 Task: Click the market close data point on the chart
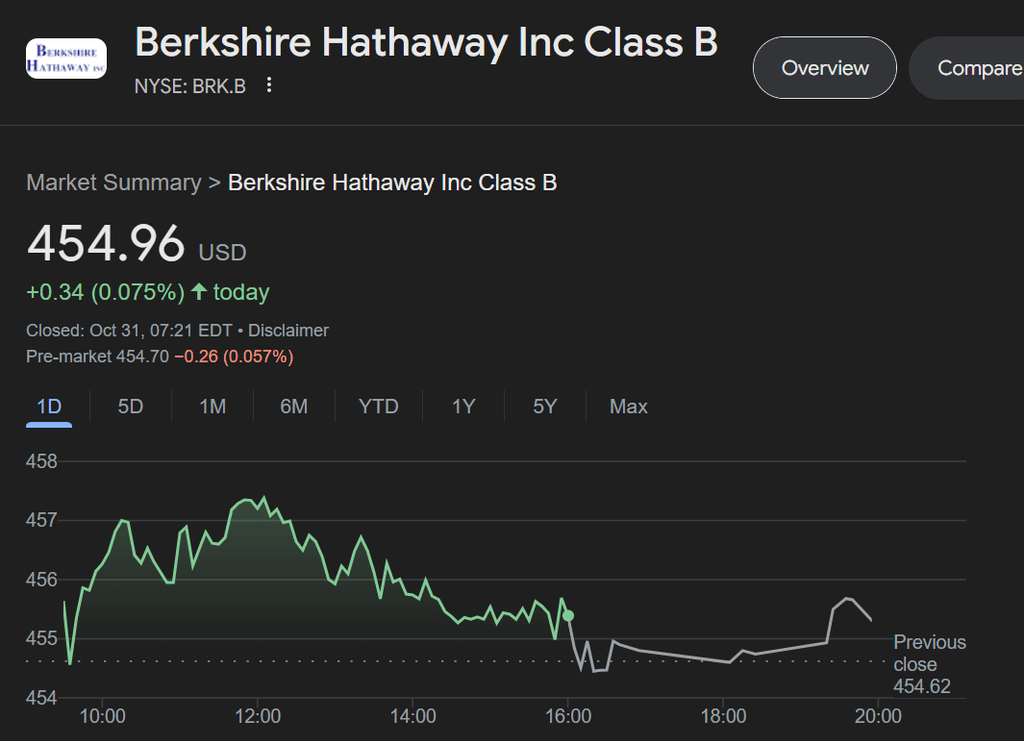(568, 616)
